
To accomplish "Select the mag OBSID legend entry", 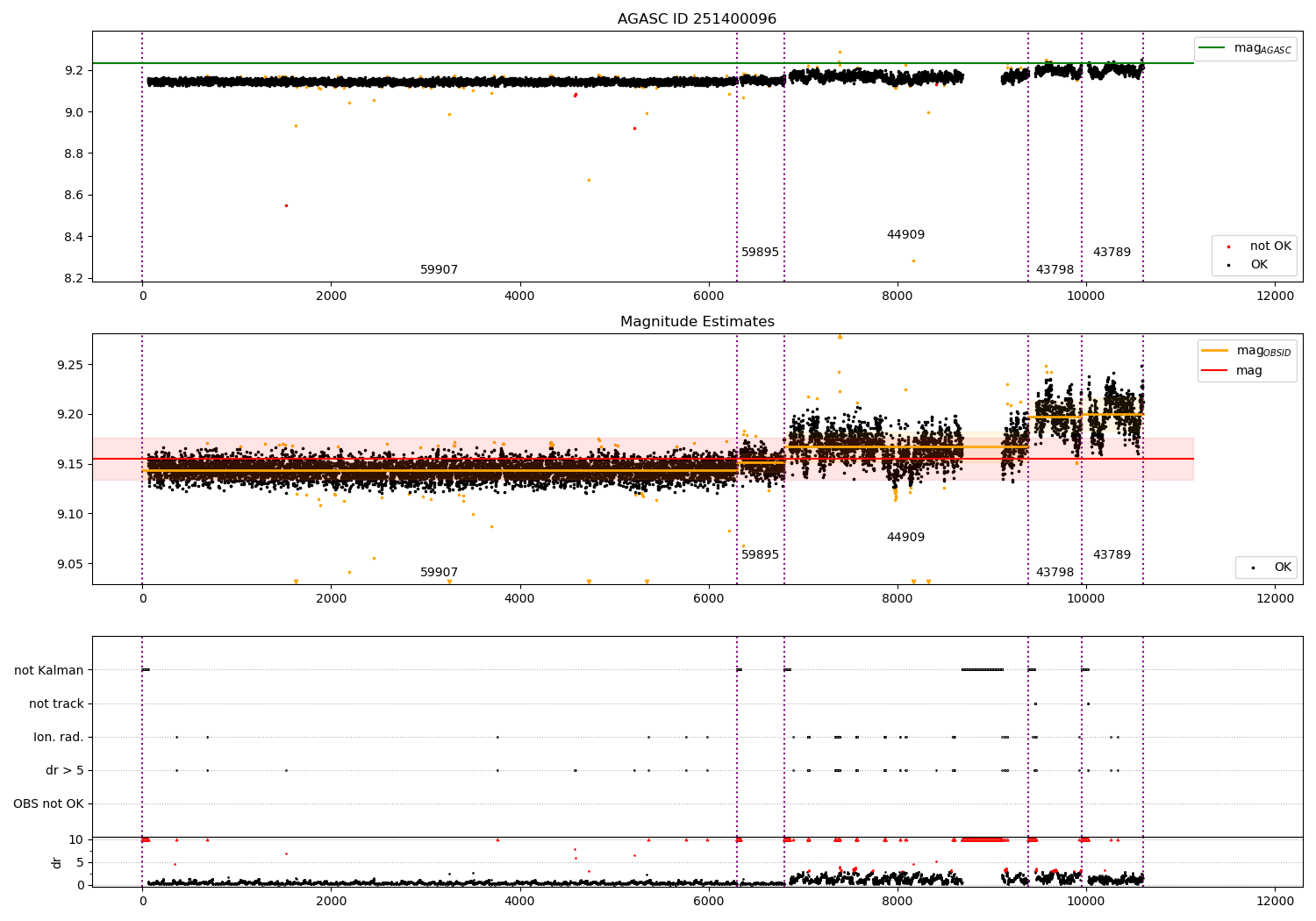I will tap(1245, 351).
